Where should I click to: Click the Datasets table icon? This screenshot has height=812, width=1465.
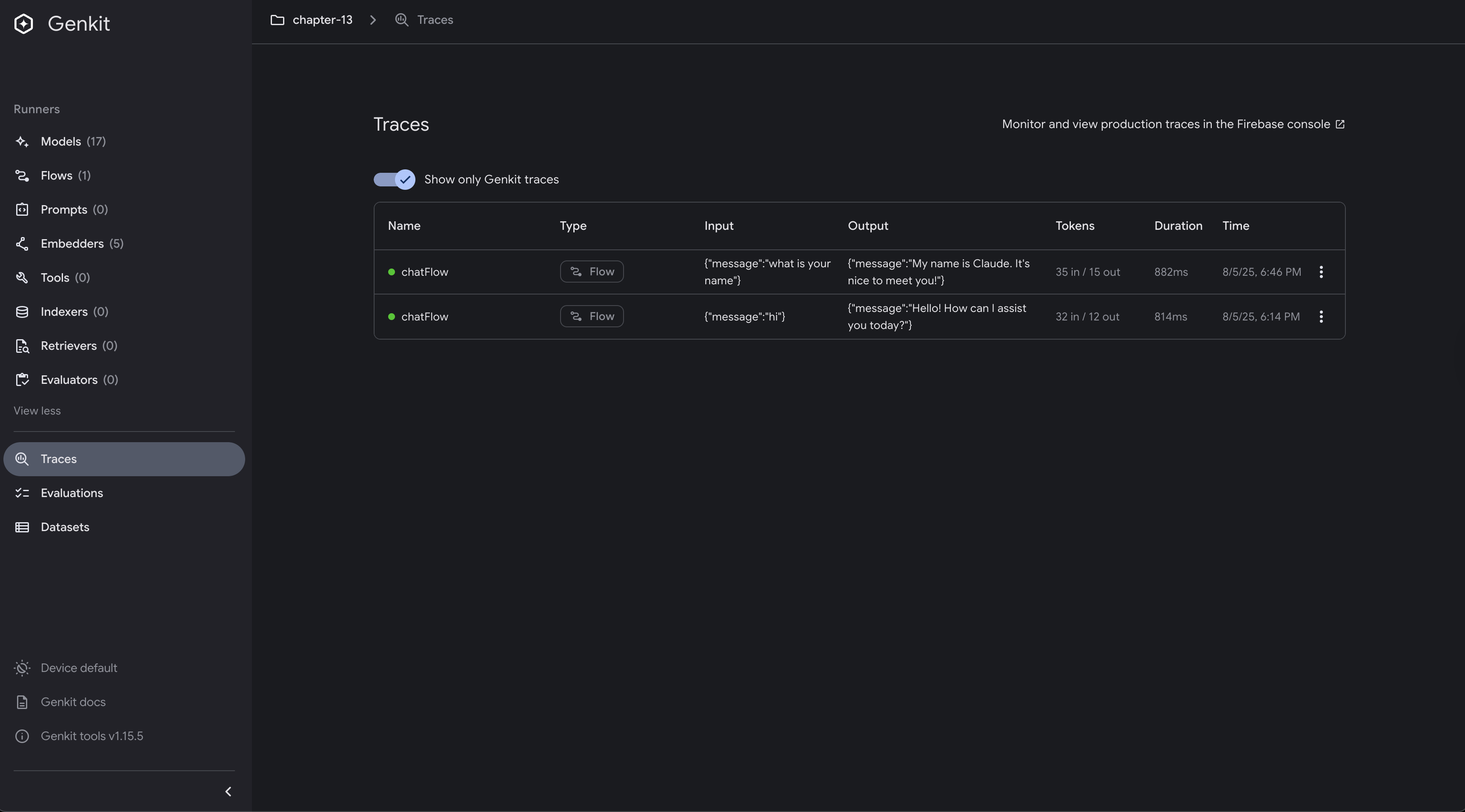(x=22, y=527)
